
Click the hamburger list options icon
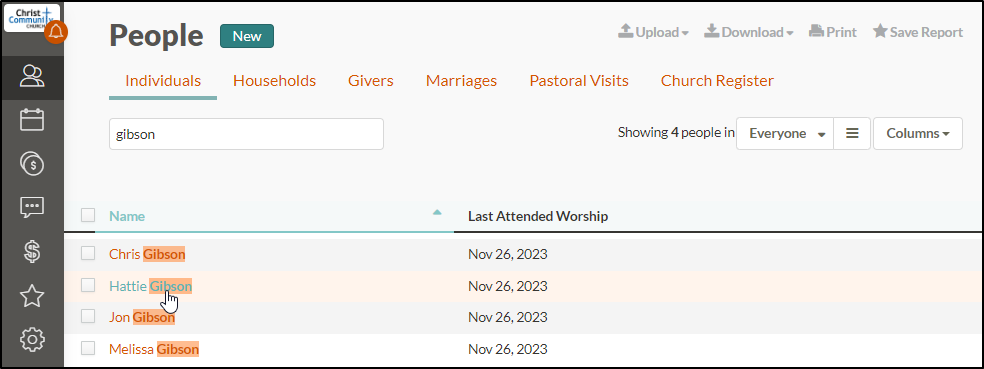[852, 134]
